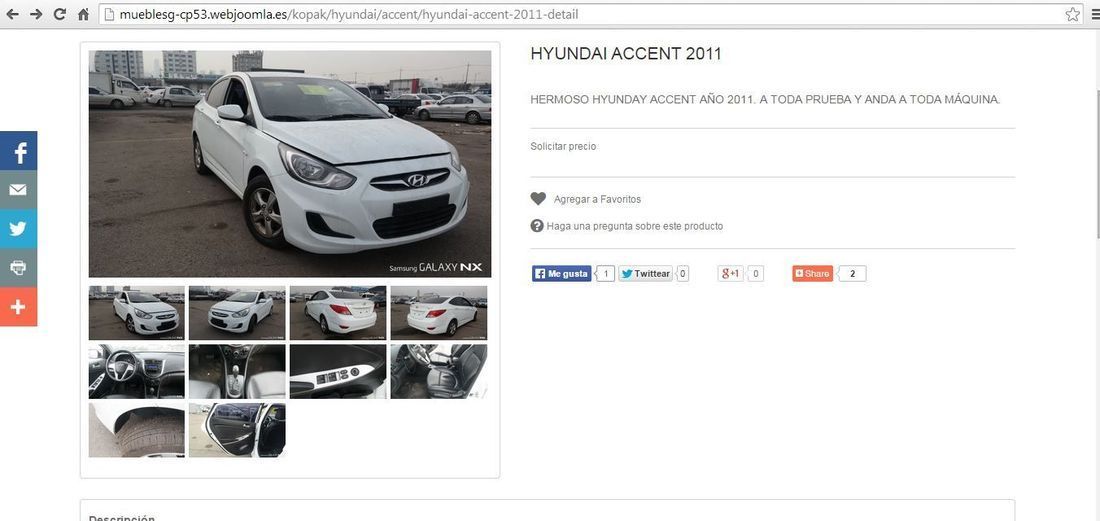
Task: Print the page using the printer sidebar icon
Action: click(18, 268)
